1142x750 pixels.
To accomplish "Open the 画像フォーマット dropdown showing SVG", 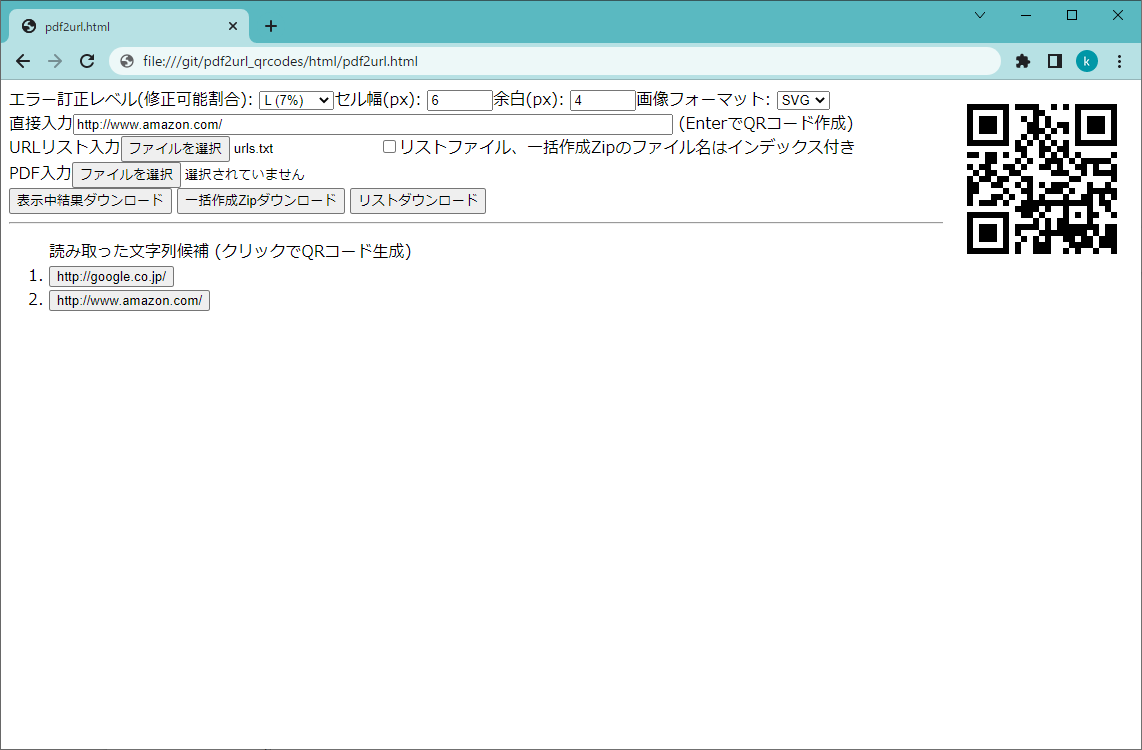I will click(802, 100).
